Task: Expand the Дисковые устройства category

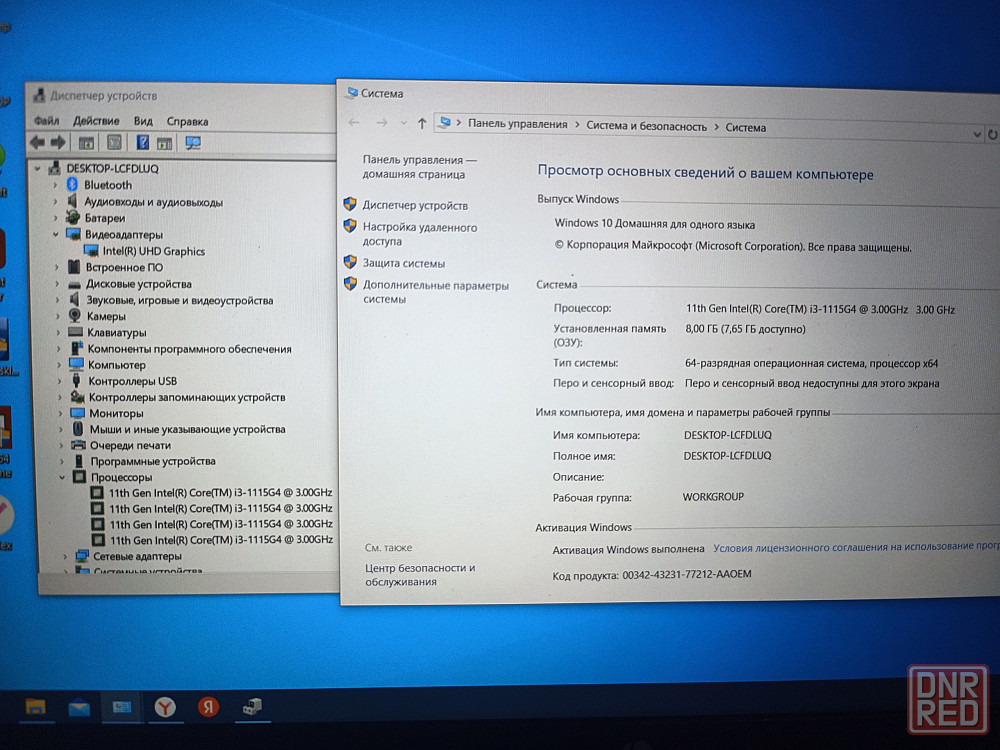Action: (x=57, y=284)
